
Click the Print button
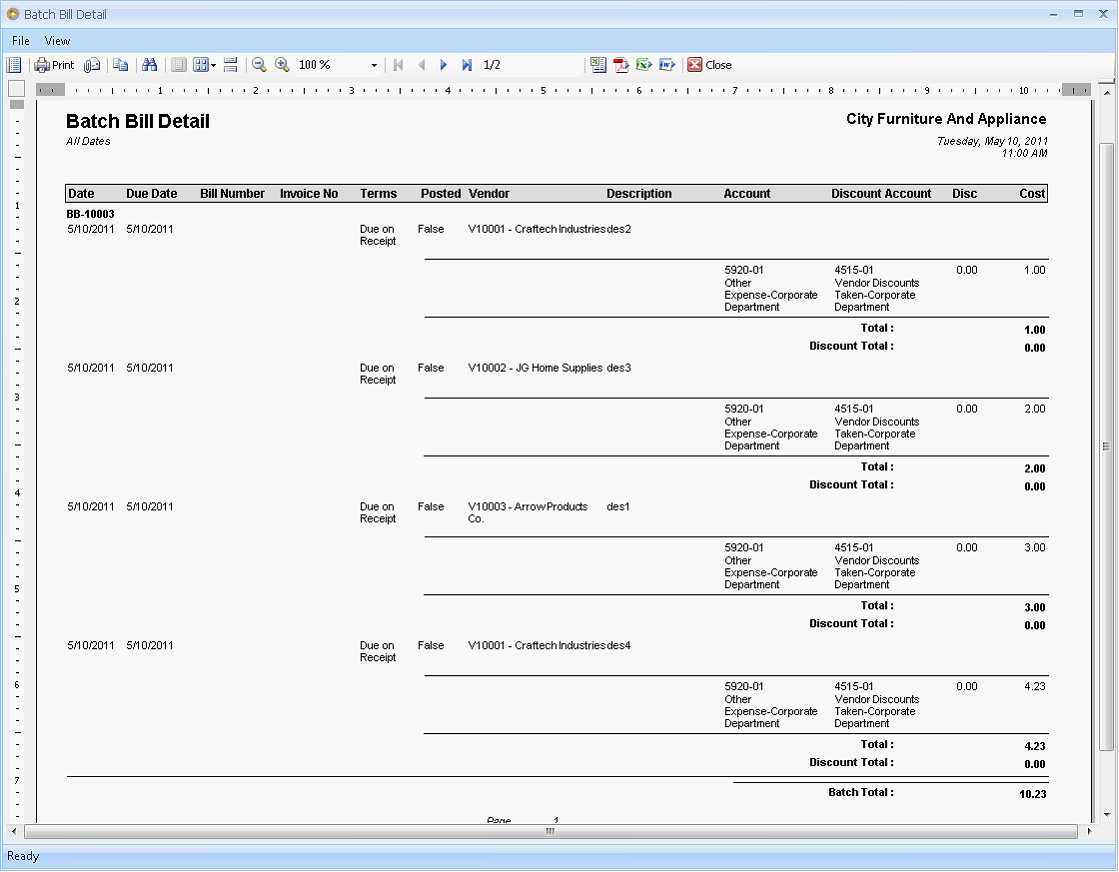(x=54, y=65)
